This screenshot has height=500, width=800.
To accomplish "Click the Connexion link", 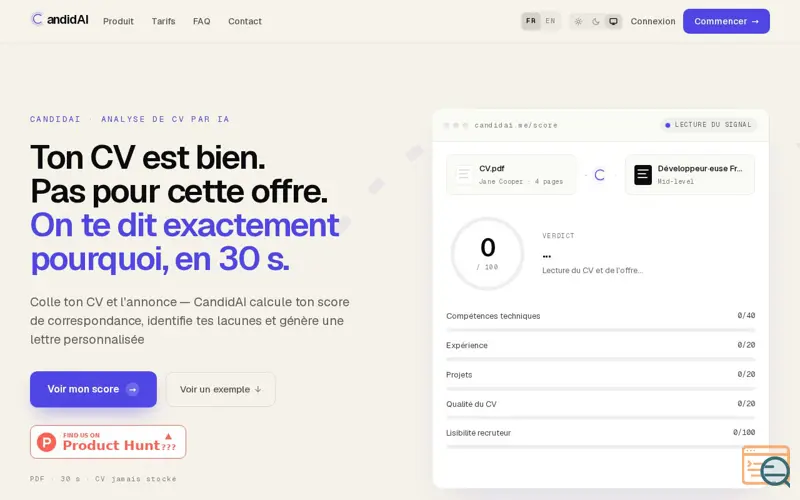I will (653, 21).
